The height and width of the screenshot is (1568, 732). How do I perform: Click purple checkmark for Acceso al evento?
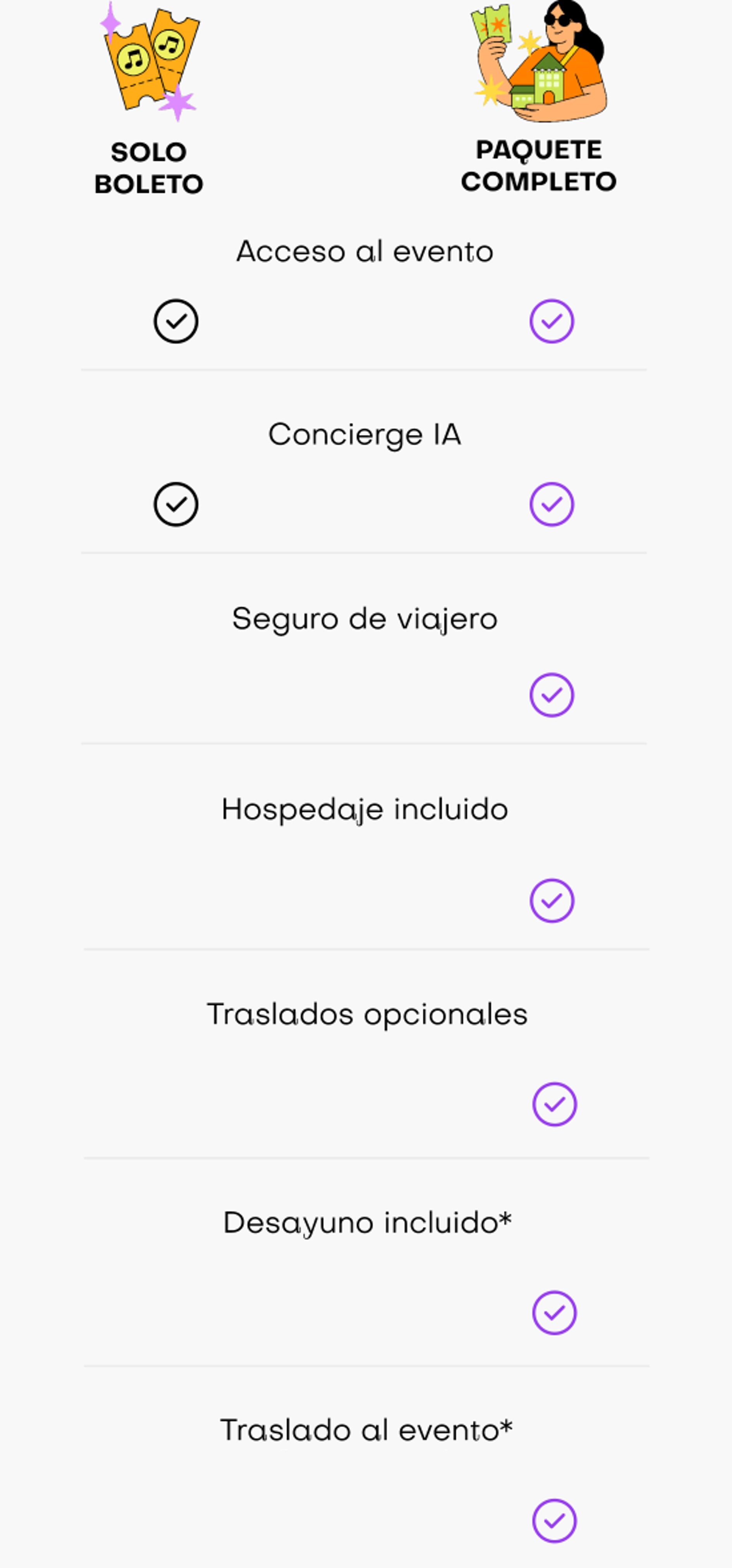pyautogui.click(x=552, y=321)
